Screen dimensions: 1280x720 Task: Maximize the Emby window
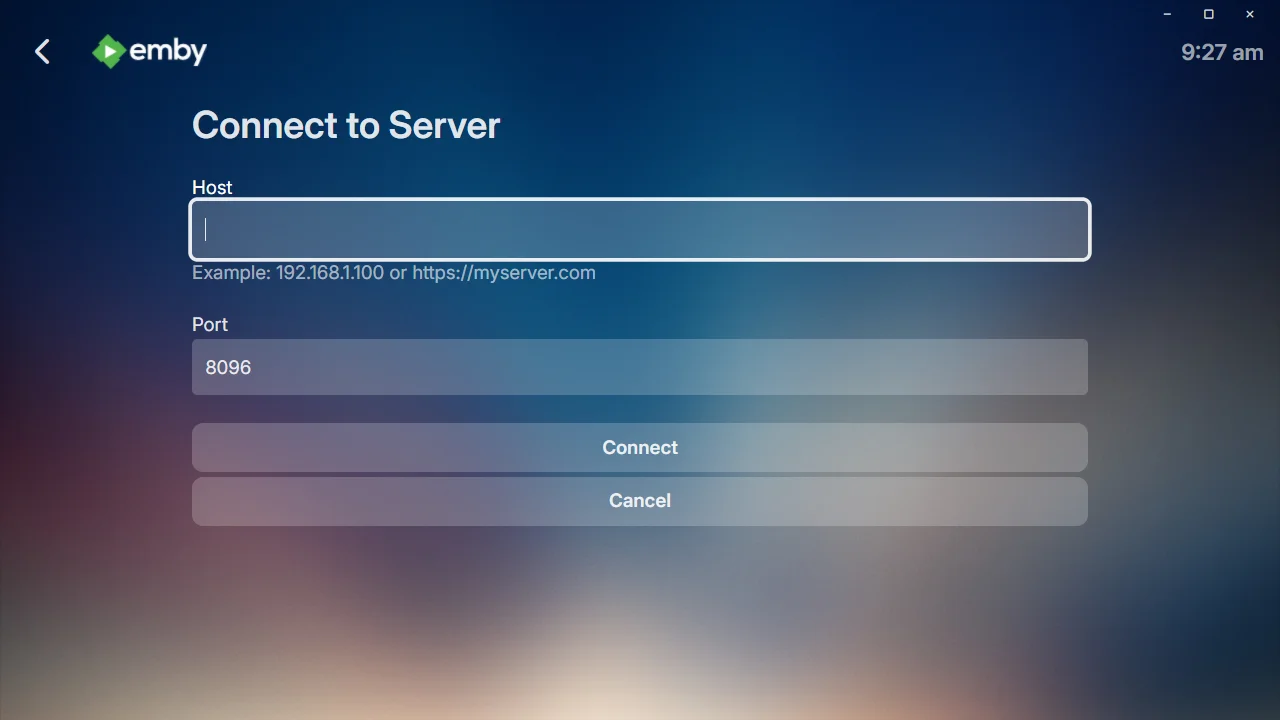[1208, 14]
